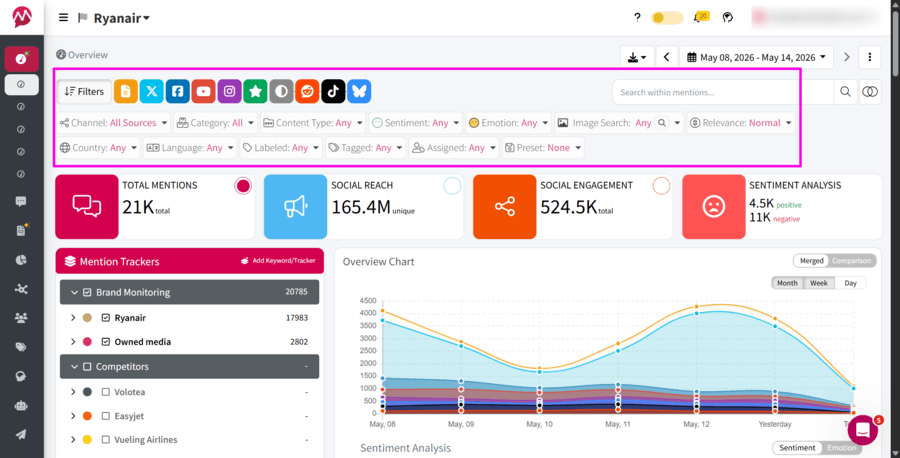Viewport: 900px width, 458px height.
Task: Uncheck the Owned media checkbox
Action: pos(106,341)
